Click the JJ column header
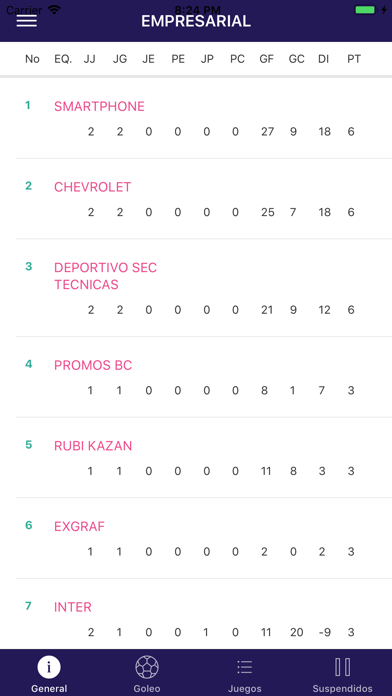The height and width of the screenshot is (696, 392). 90,59
